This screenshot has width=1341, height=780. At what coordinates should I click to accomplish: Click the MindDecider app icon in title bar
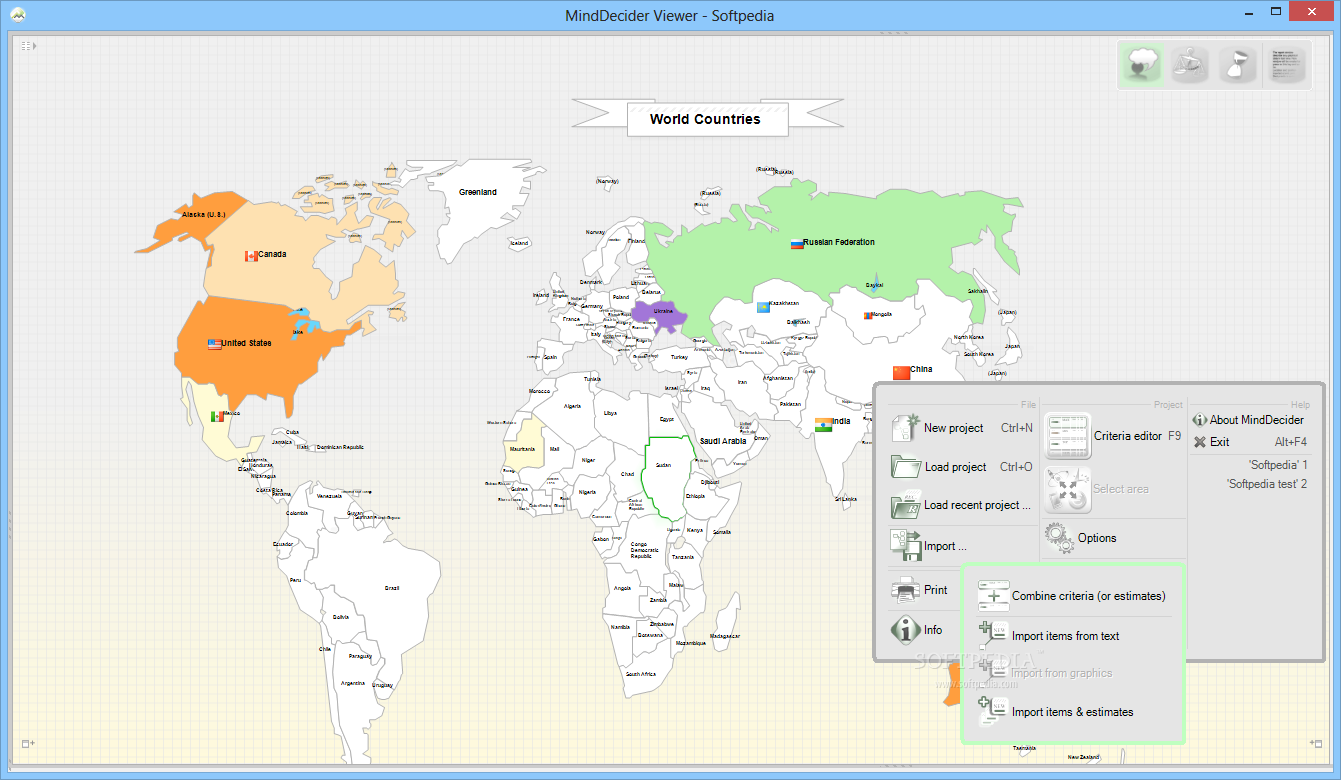pyautogui.click(x=18, y=15)
